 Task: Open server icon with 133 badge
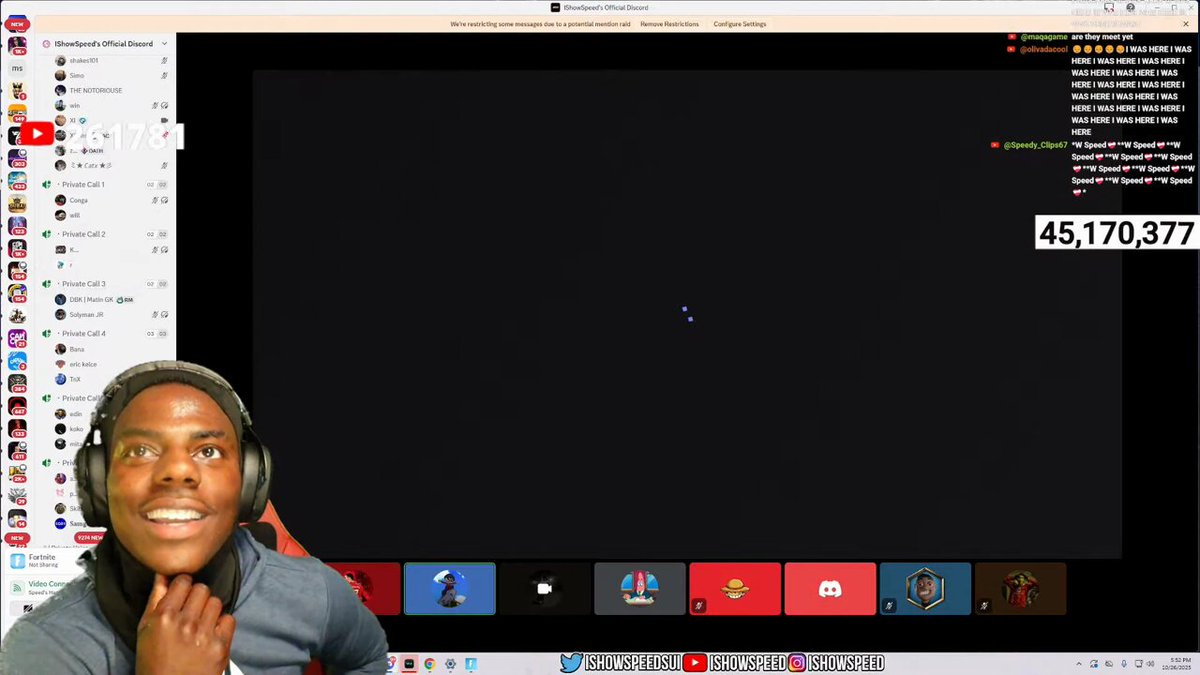coord(17,428)
